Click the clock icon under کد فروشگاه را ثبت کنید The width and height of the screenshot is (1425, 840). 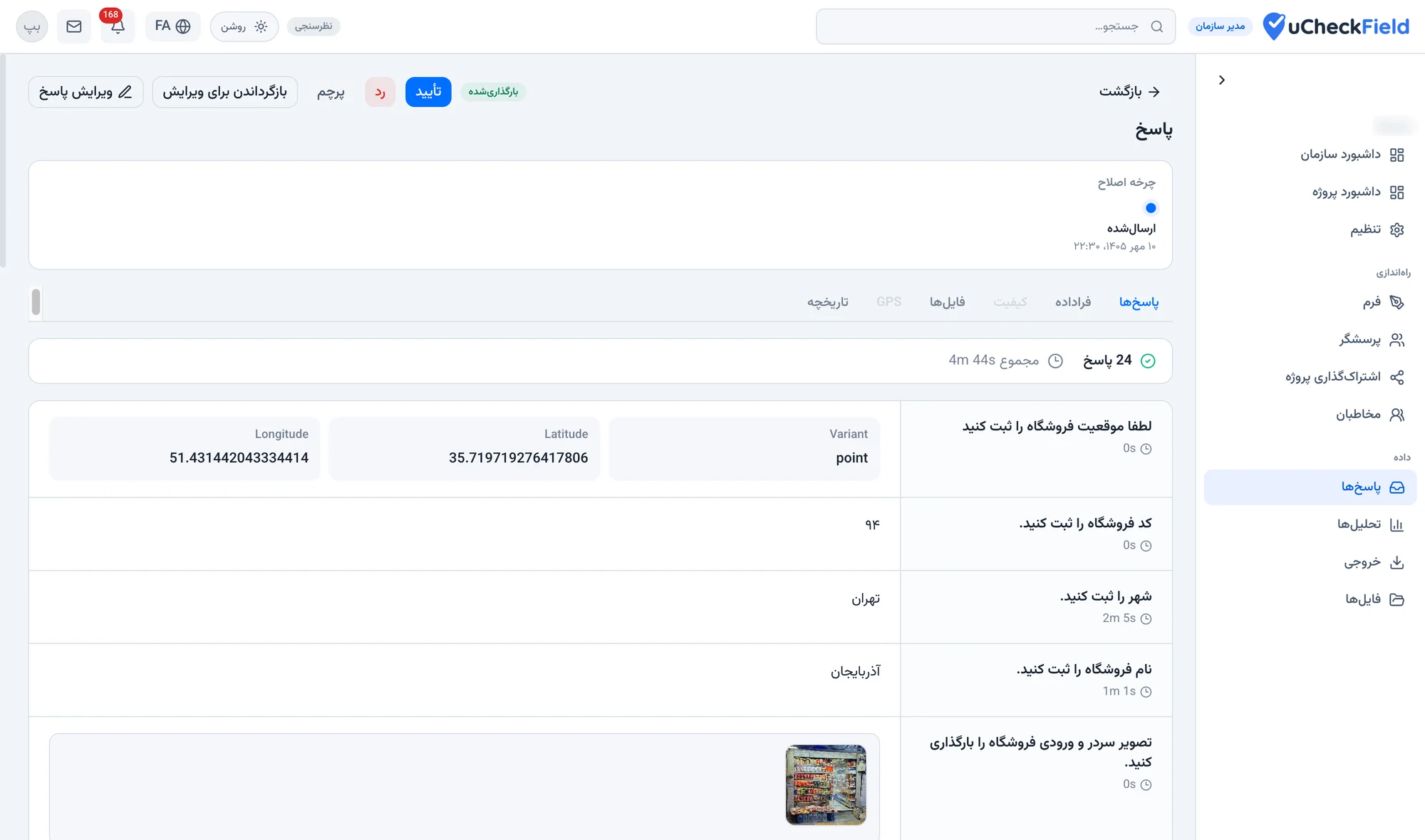click(x=1146, y=546)
